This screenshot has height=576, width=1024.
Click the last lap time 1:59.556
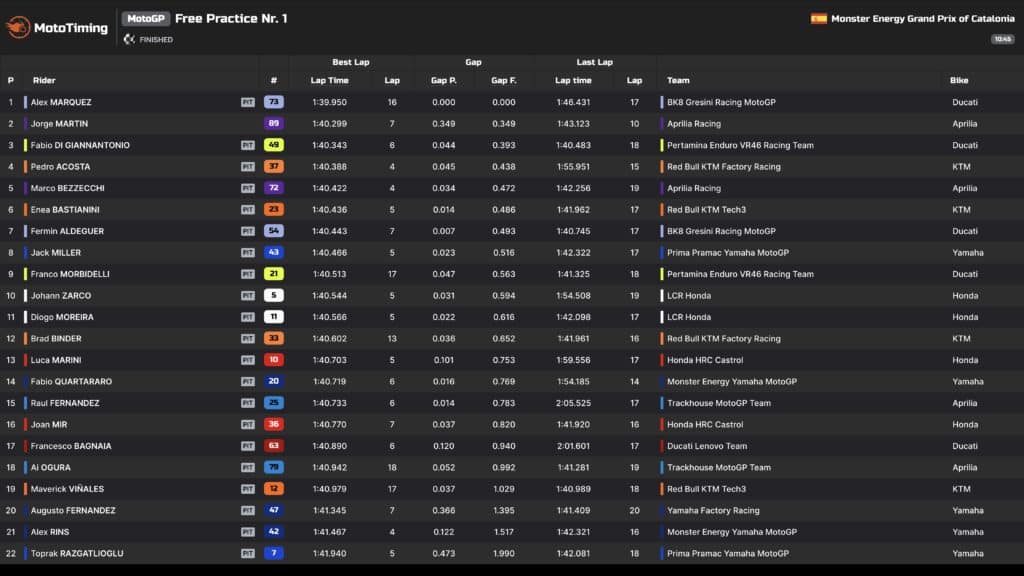[x=573, y=360]
